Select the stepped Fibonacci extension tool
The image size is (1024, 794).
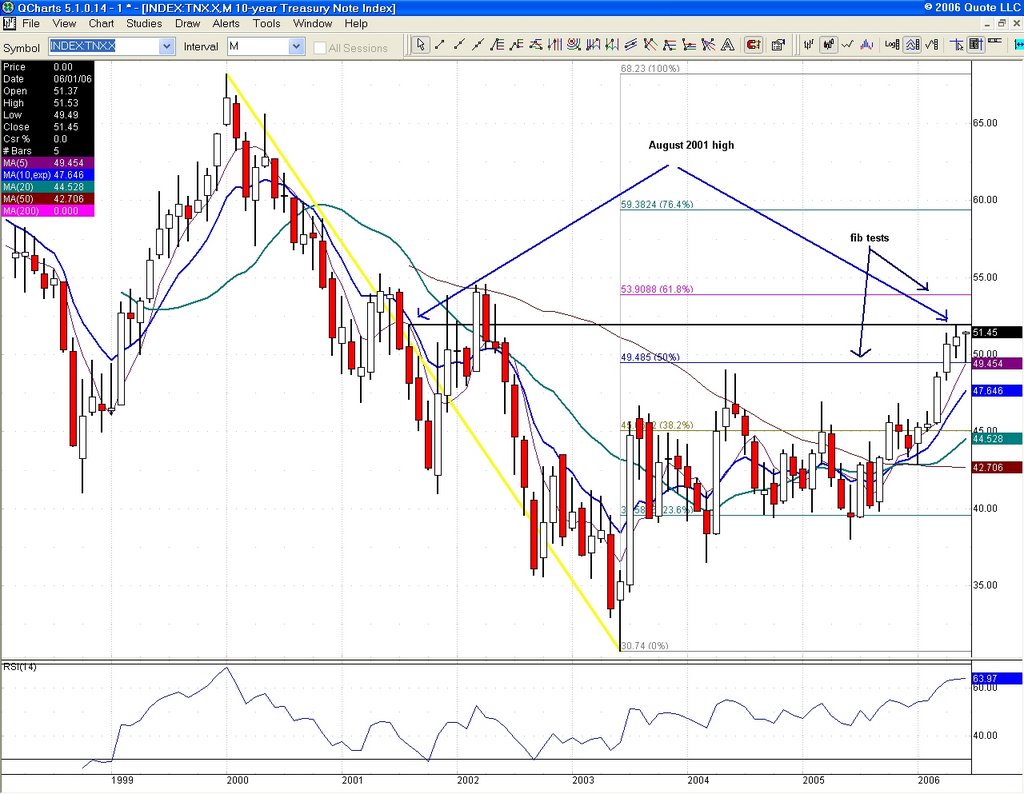point(516,45)
